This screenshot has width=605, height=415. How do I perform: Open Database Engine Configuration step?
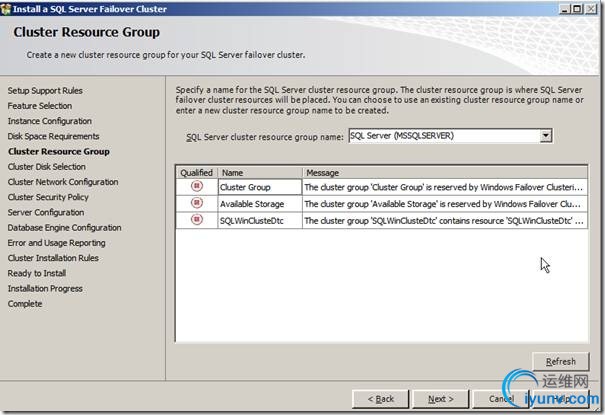[64, 228]
